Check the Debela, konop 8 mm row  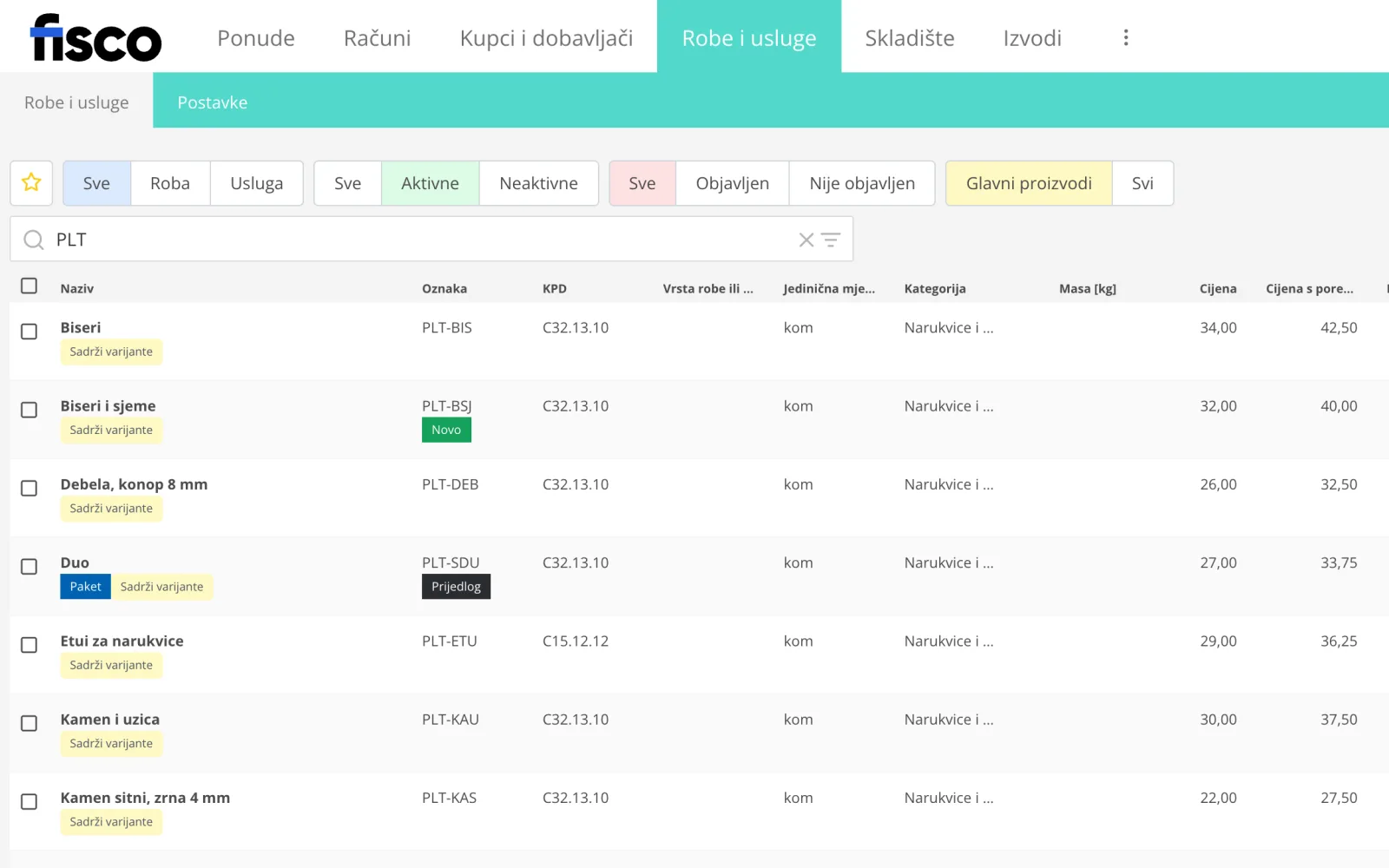(x=29, y=488)
